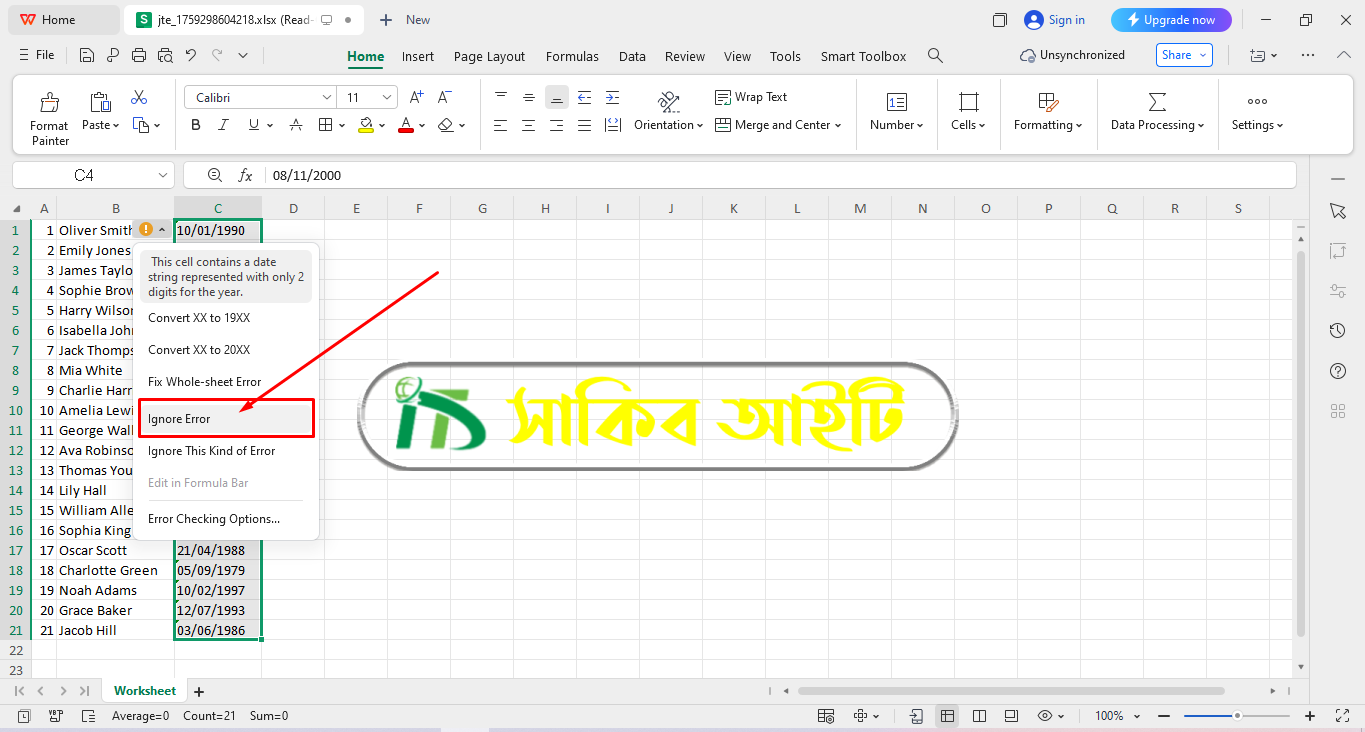Click the Format Painter tool
The height and width of the screenshot is (732, 1365).
click(49, 117)
